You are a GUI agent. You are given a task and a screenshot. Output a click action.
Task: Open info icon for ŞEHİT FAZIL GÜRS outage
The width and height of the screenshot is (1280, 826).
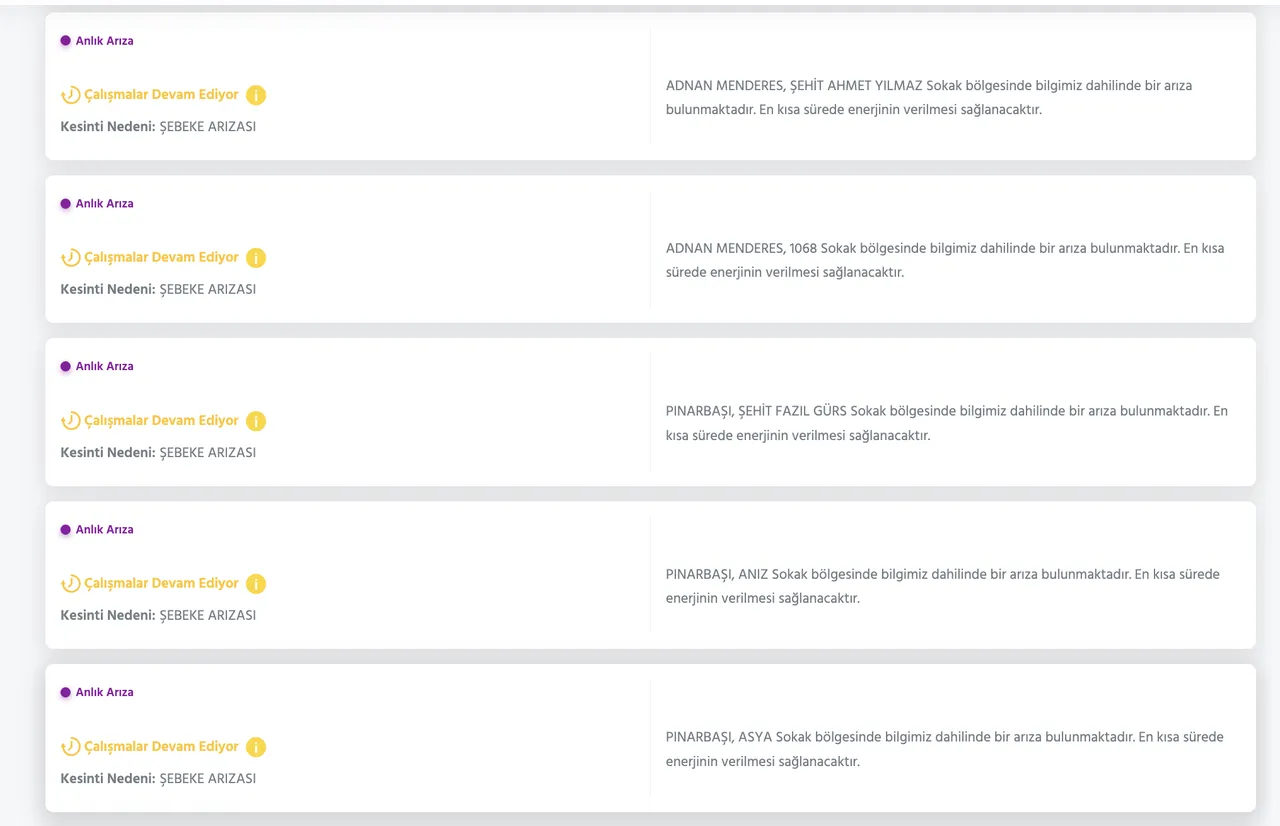256,421
